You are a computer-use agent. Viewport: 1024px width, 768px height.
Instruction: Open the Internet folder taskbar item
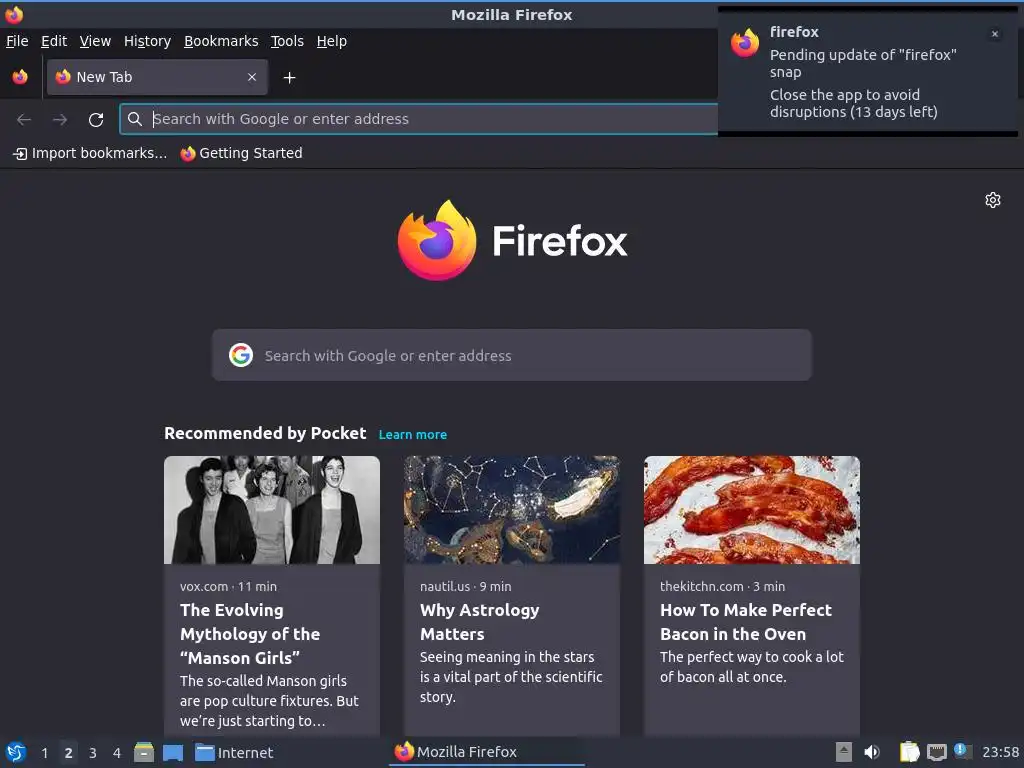pyautogui.click(x=234, y=753)
